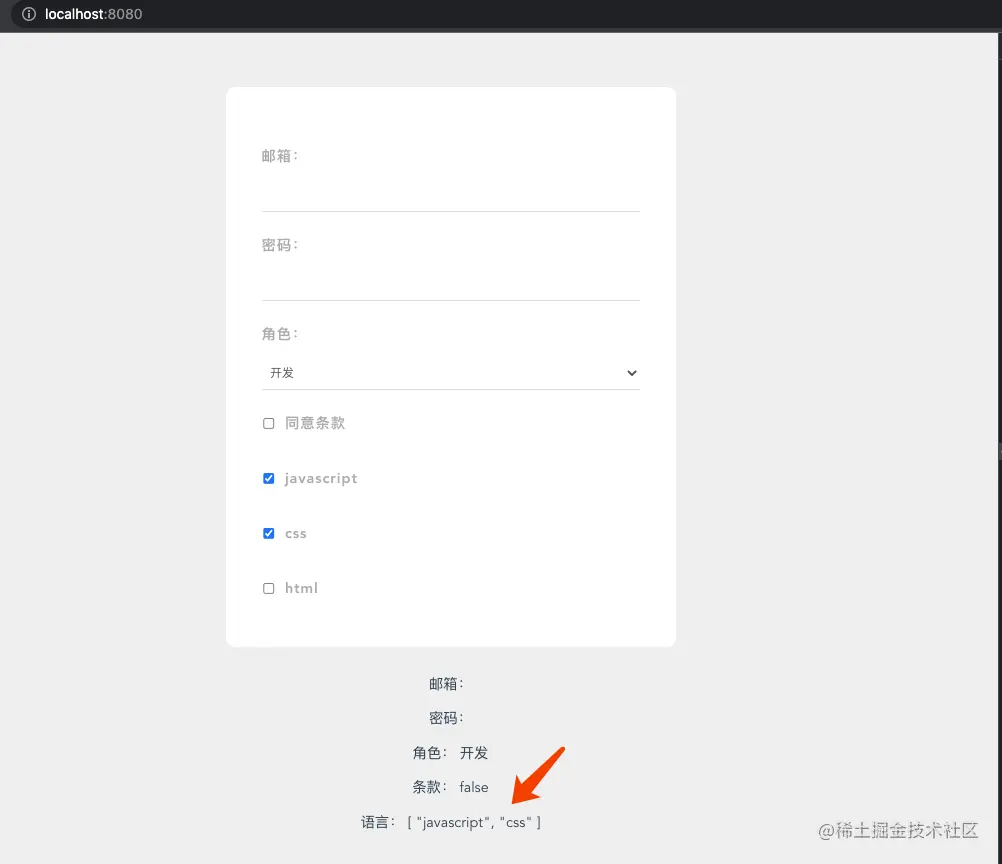Check the 同意条款 checkbox
Image resolution: width=1002 pixels, height=864 pixels.
tap(268, 423)
